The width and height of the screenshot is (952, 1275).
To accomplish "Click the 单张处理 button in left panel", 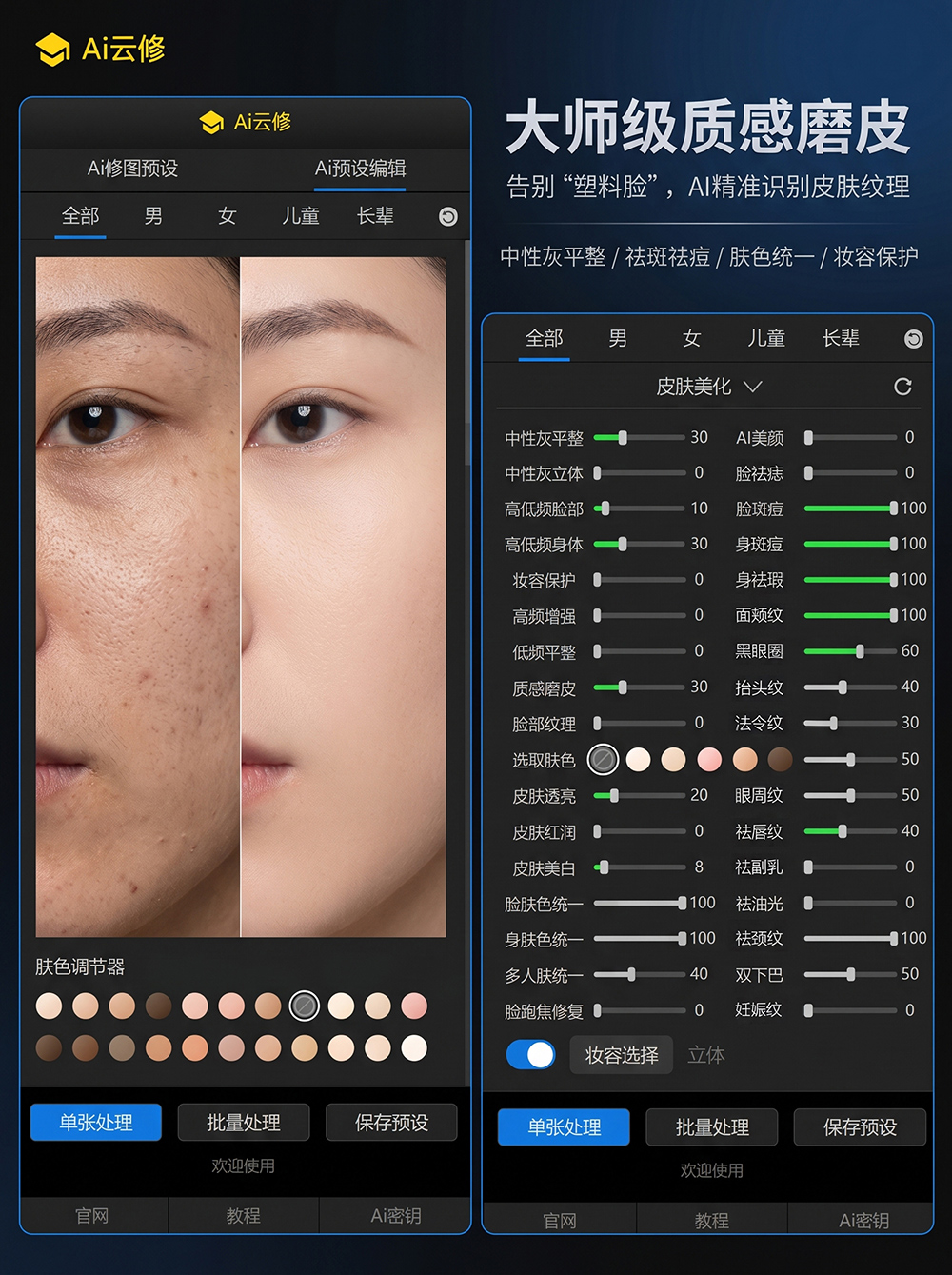I will [96, 1123].
